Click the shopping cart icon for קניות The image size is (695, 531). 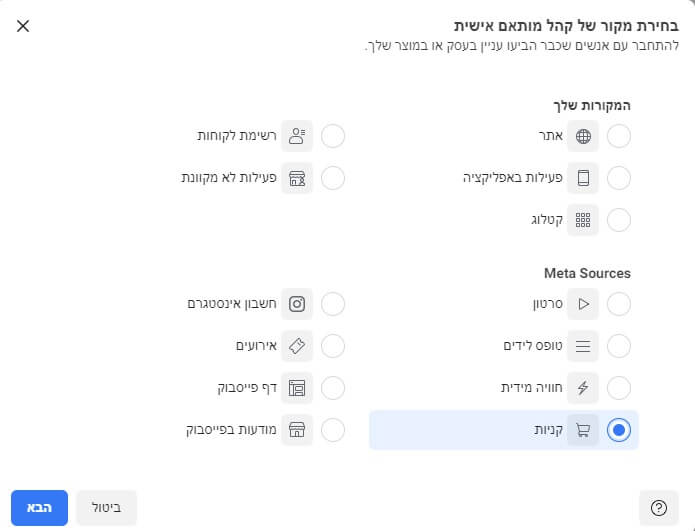(x=583, y=430)
